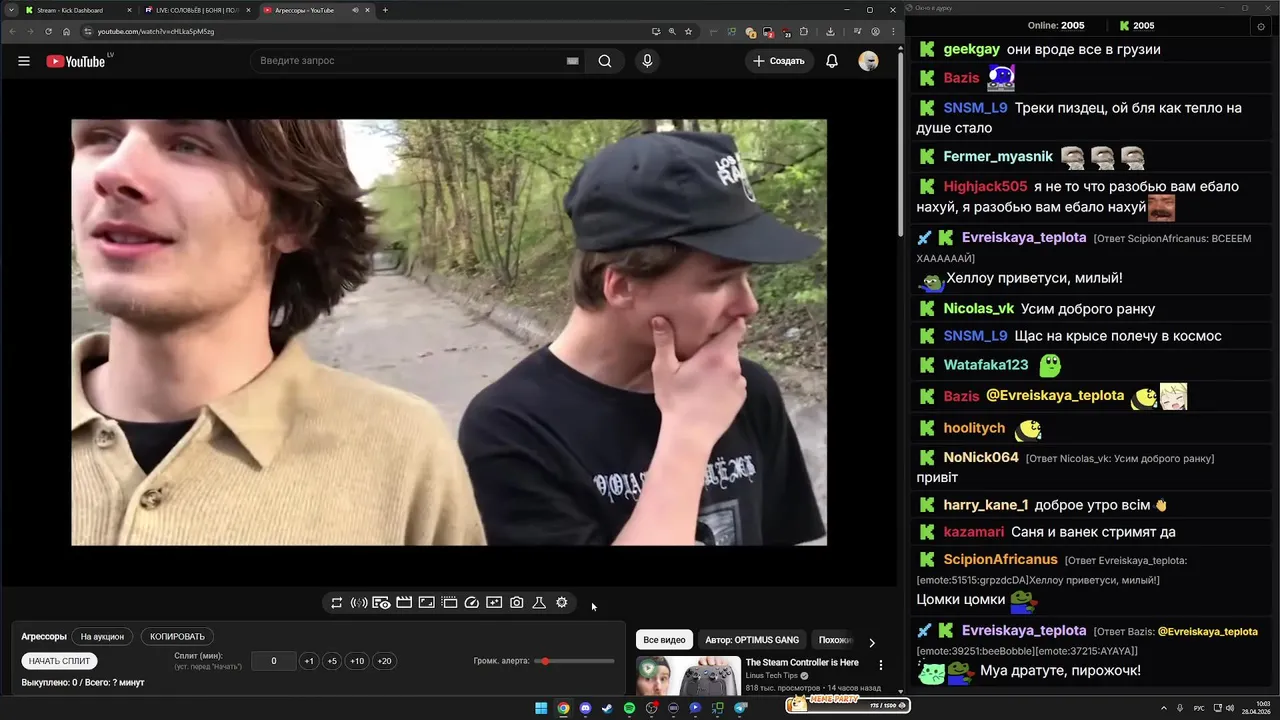Click НАЧАТЬ СПЛИТ button
Image resolution: width=1280 pixels, height=720 pixels.
pyautogui.click(x=59, y=661)
